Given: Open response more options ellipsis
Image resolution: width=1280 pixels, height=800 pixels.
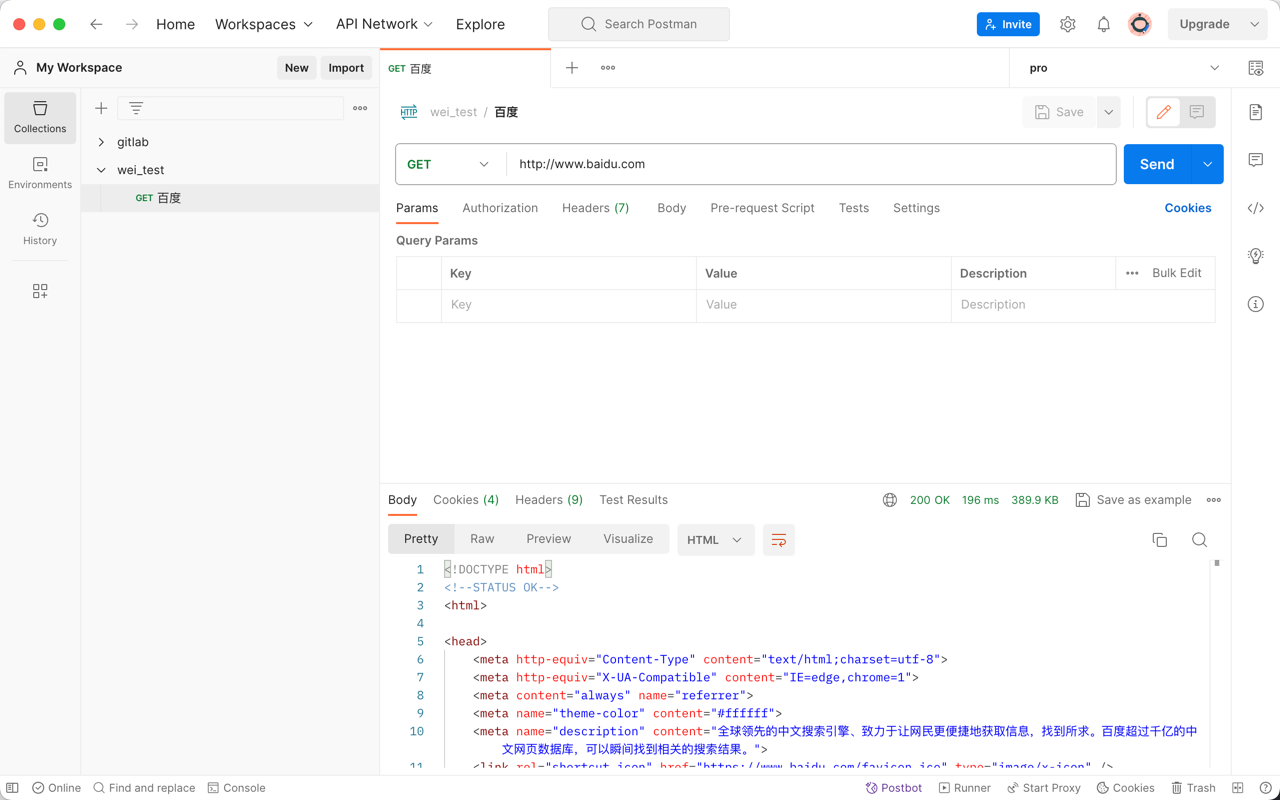Looking at the screenshot, I should coord(1214,500).
